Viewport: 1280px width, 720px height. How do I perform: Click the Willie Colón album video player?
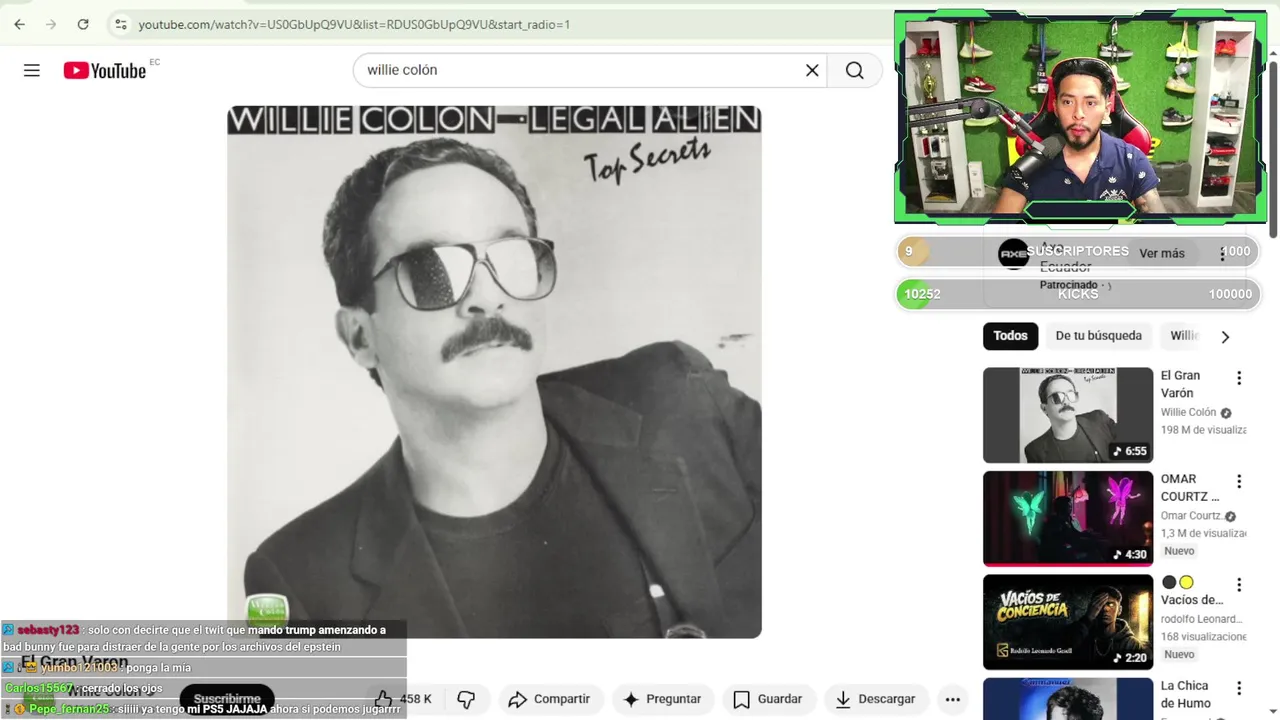click(x=494, y=371)
